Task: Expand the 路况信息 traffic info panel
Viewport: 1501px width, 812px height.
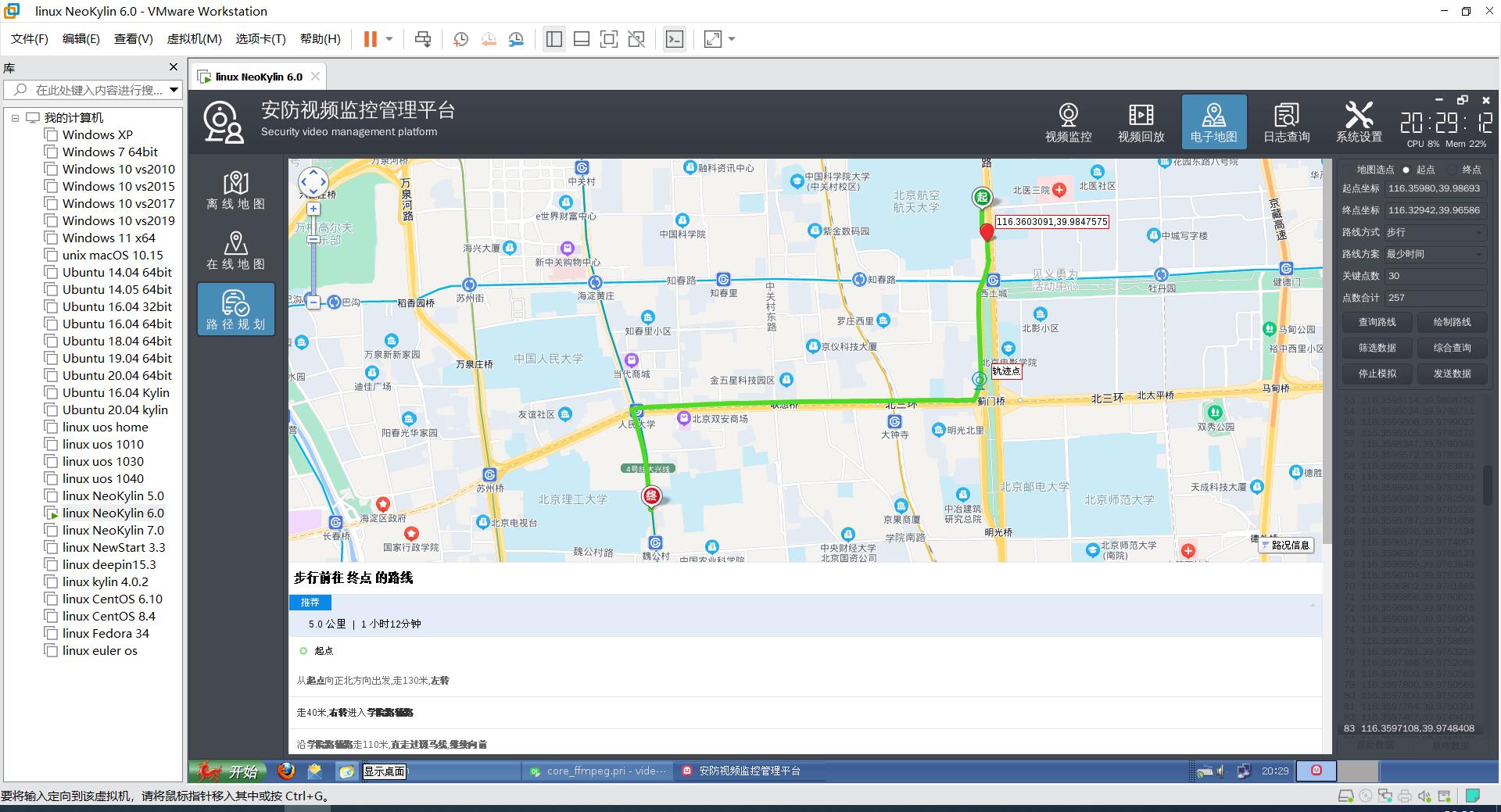Action: point(1284,546)
